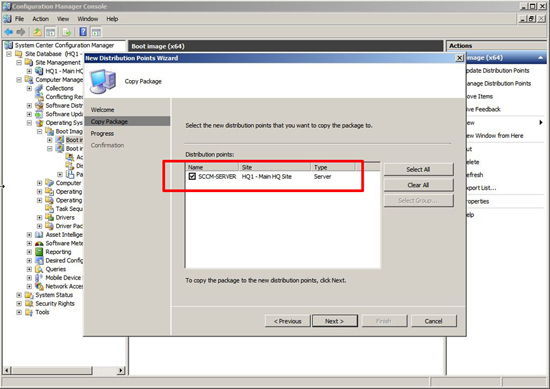Click the System Center Configuration Manager root icon
This screenshot has width=550, height=389.
9,45
